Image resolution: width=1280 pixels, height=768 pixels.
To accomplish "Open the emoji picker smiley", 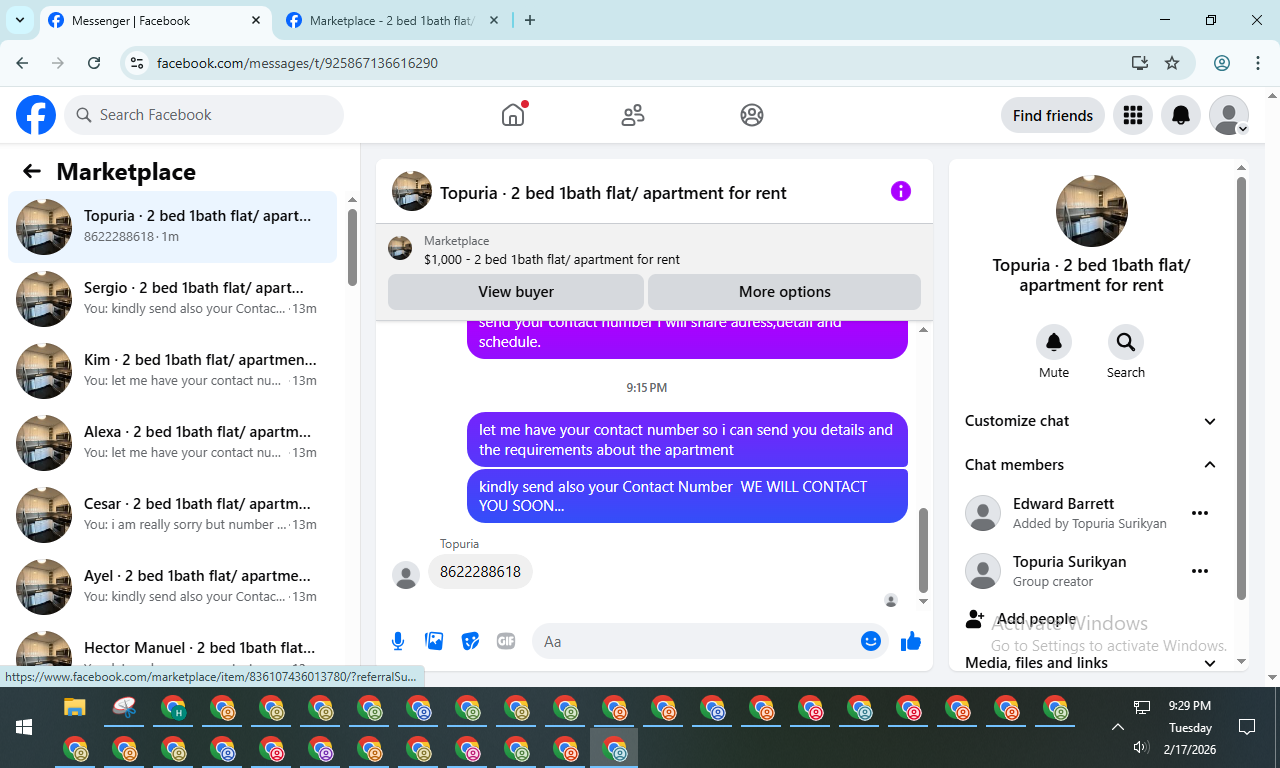I will 871,641.
